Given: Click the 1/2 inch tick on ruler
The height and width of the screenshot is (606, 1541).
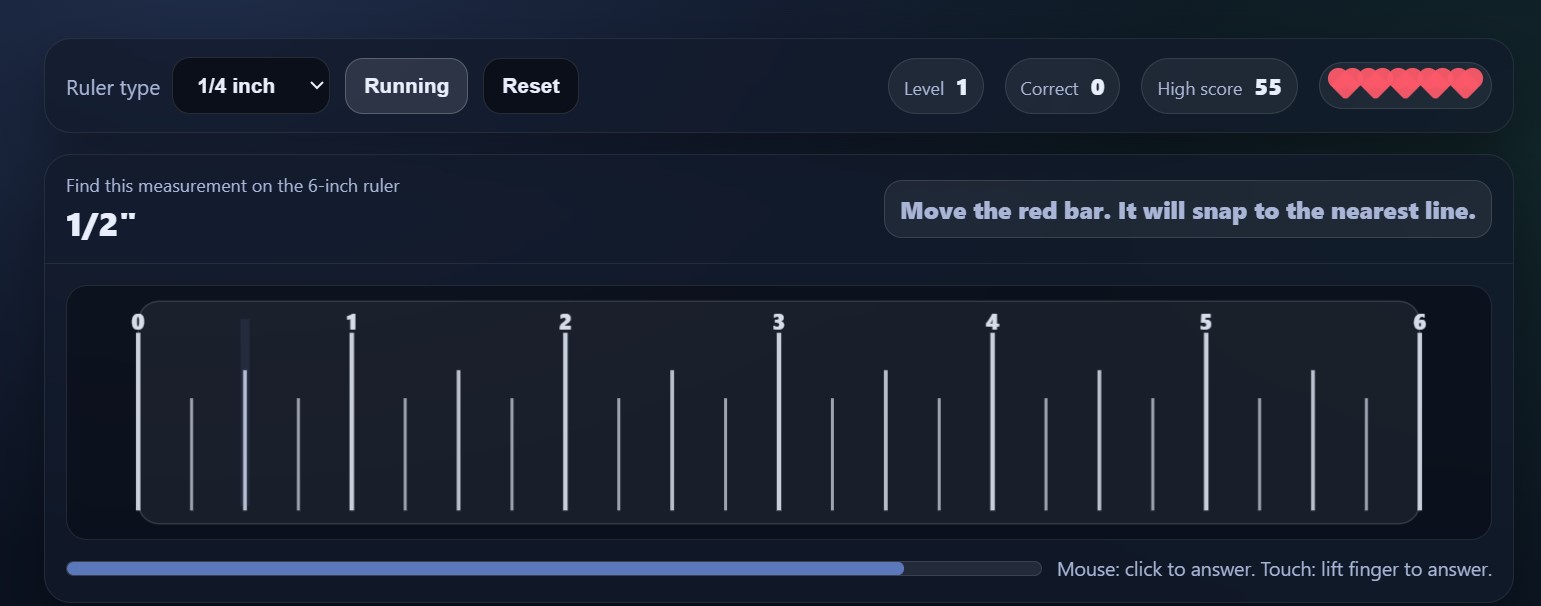Looking at the screenshot, I should coord(245,440).
